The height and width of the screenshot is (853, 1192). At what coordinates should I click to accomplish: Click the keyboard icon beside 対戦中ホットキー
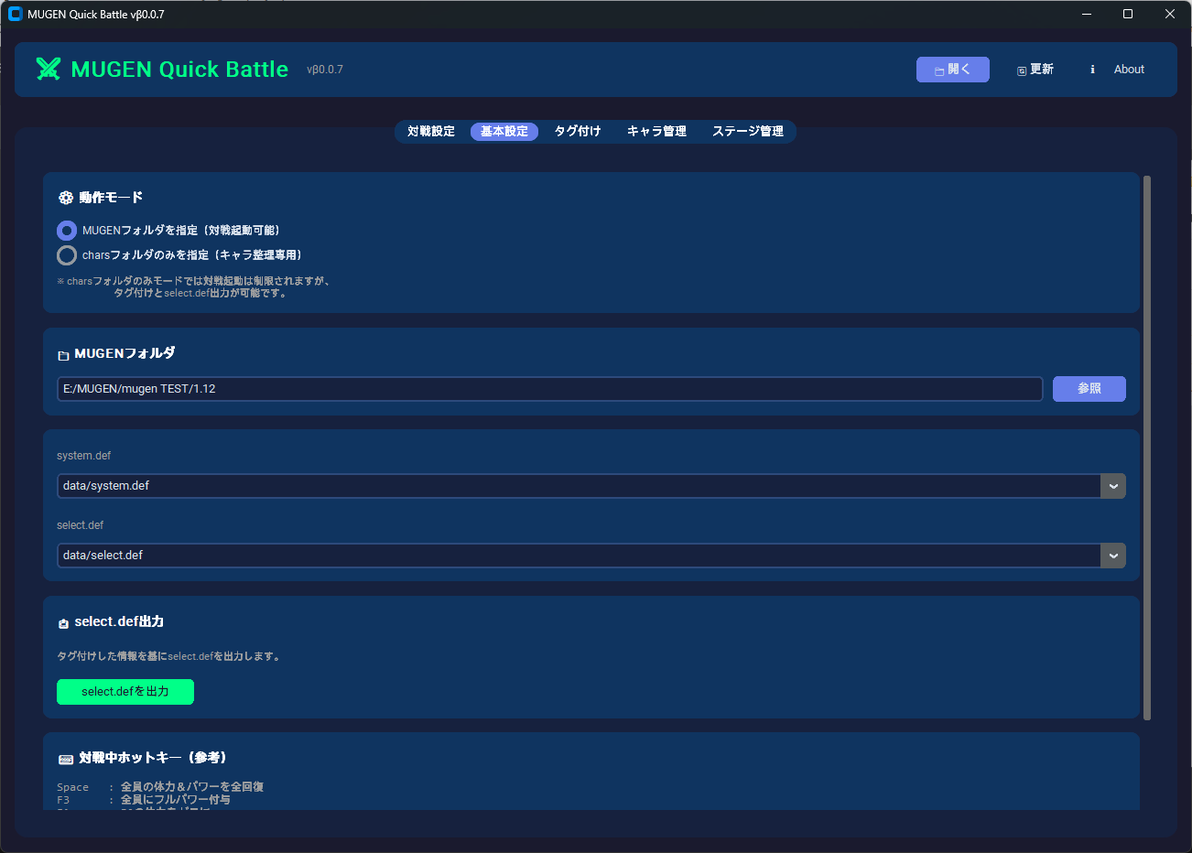(65, 759)
